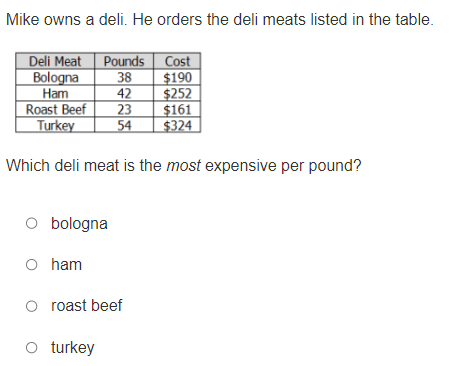Image resolution: width=449 pixels, height=366 pixels.
Task: Click the $190 cost cell
Action: [x=177, y=77]
